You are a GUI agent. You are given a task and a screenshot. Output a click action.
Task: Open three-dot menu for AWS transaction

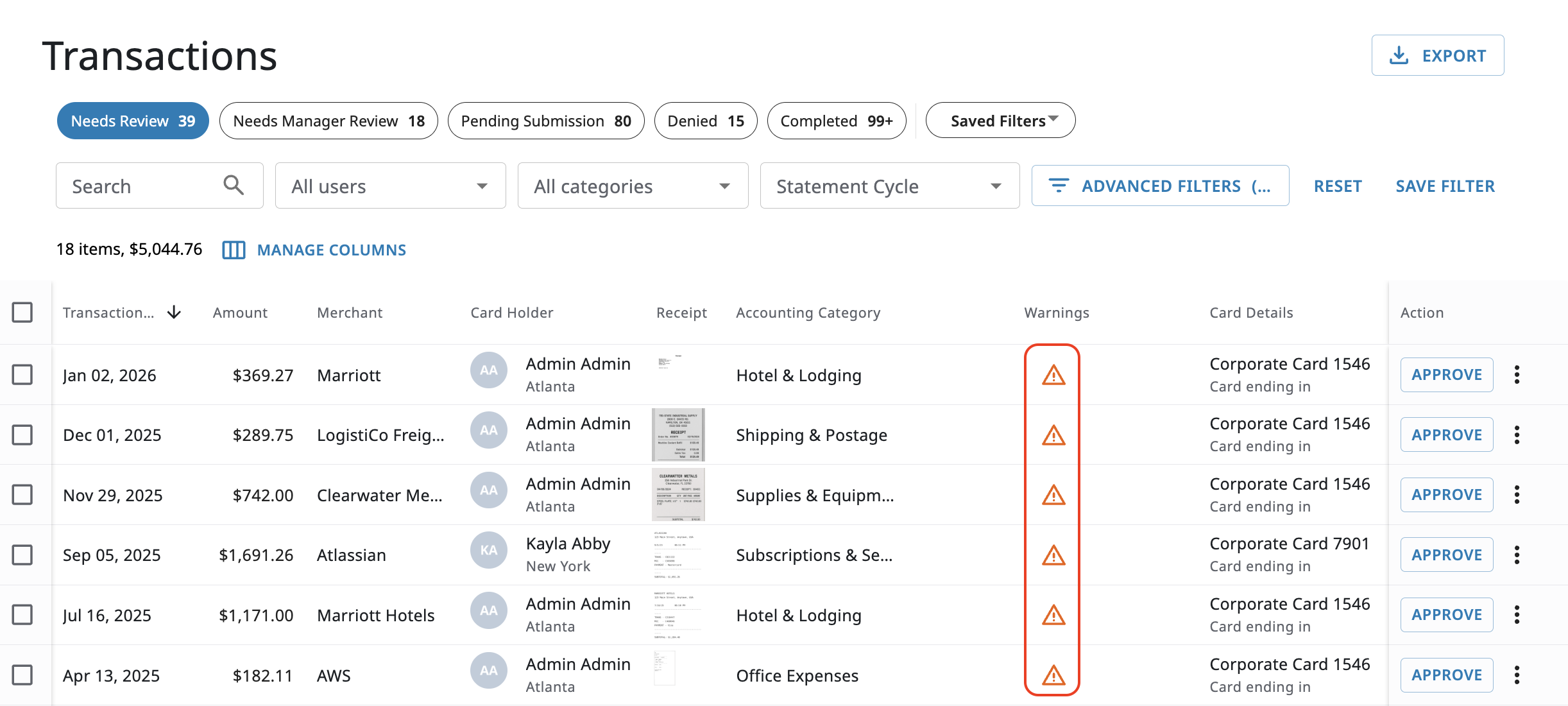click(1517, 675)
